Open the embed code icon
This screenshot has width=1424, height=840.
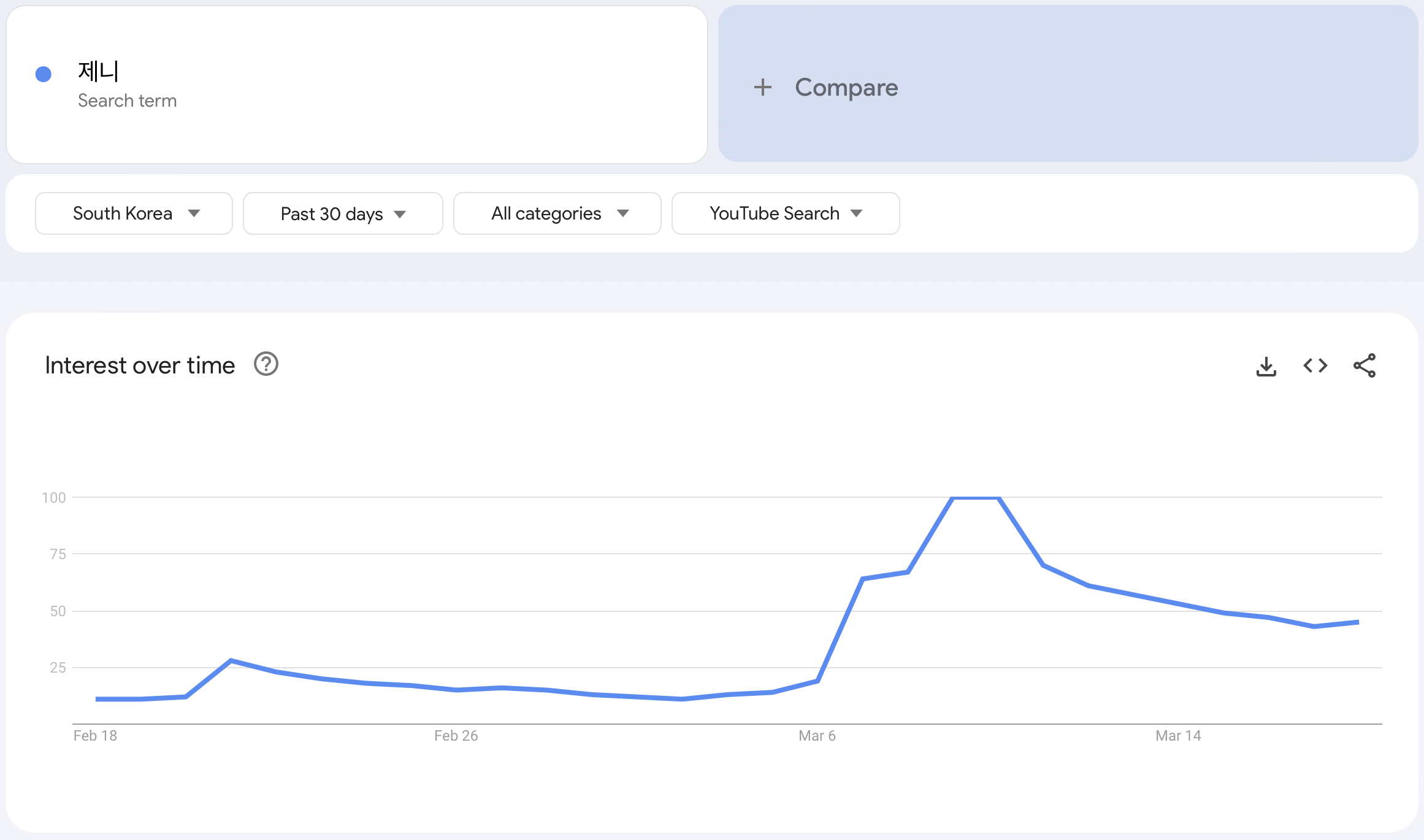coord(1315,366)
